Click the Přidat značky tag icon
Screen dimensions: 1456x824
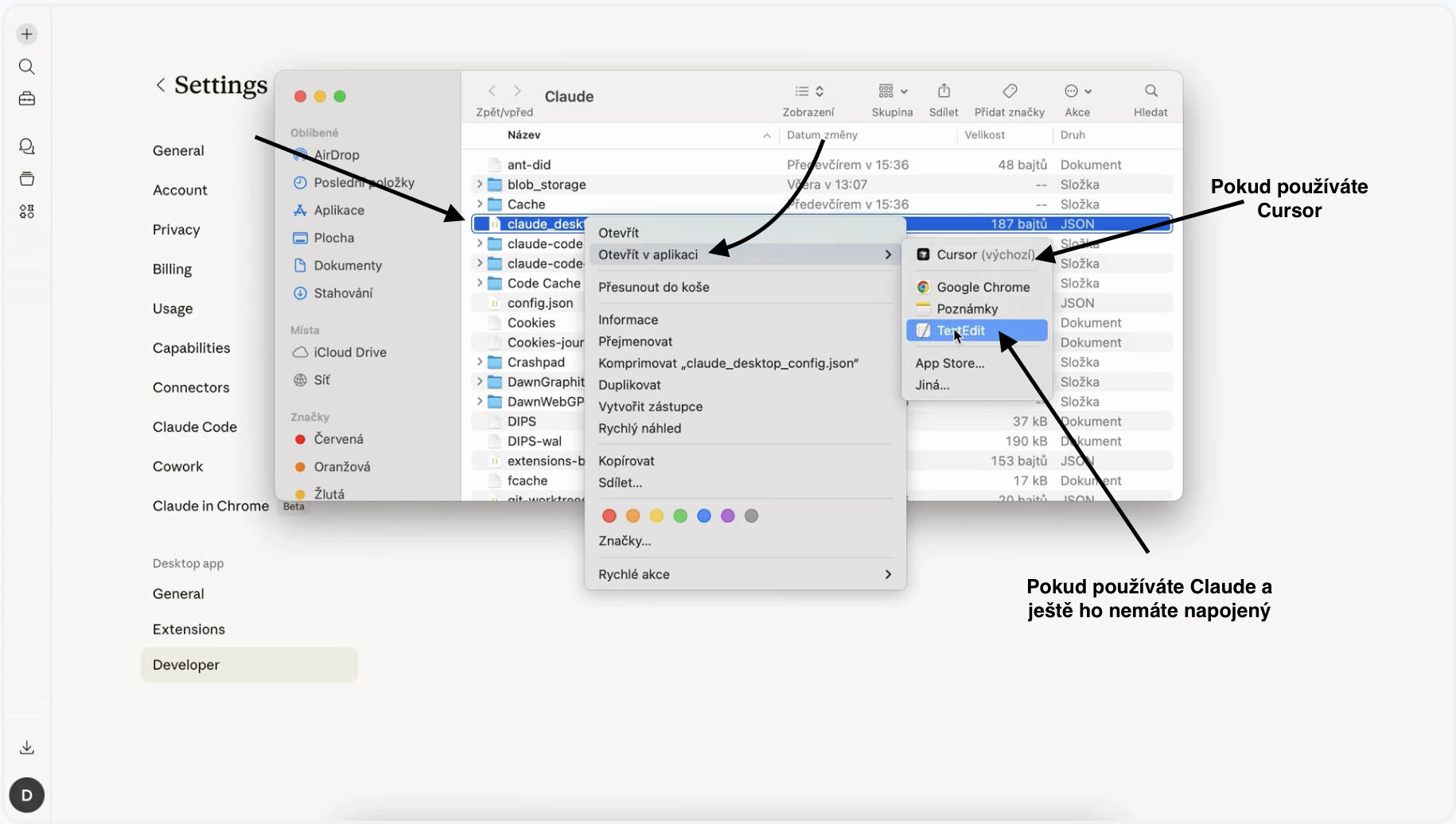1010,91
